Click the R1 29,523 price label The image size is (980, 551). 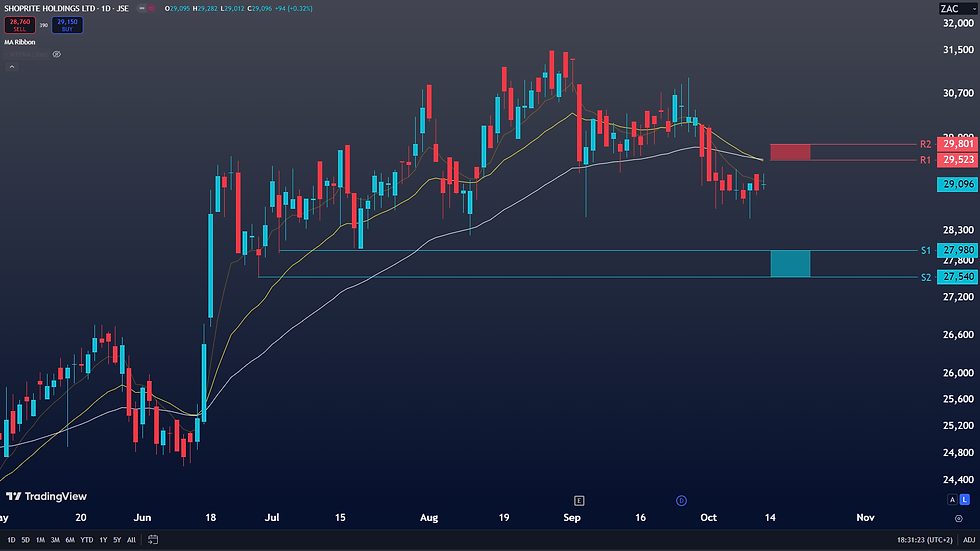[x=958, y=160]
